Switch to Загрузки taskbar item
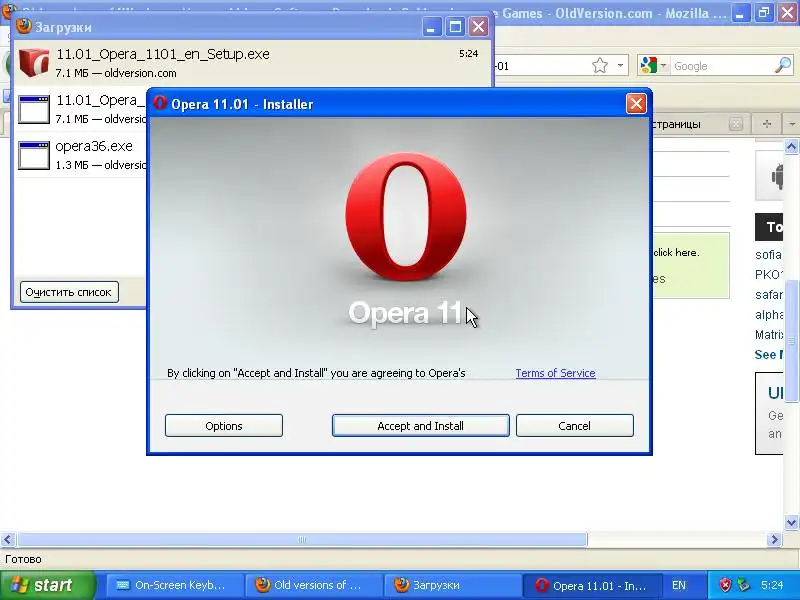 click(451, 585)
